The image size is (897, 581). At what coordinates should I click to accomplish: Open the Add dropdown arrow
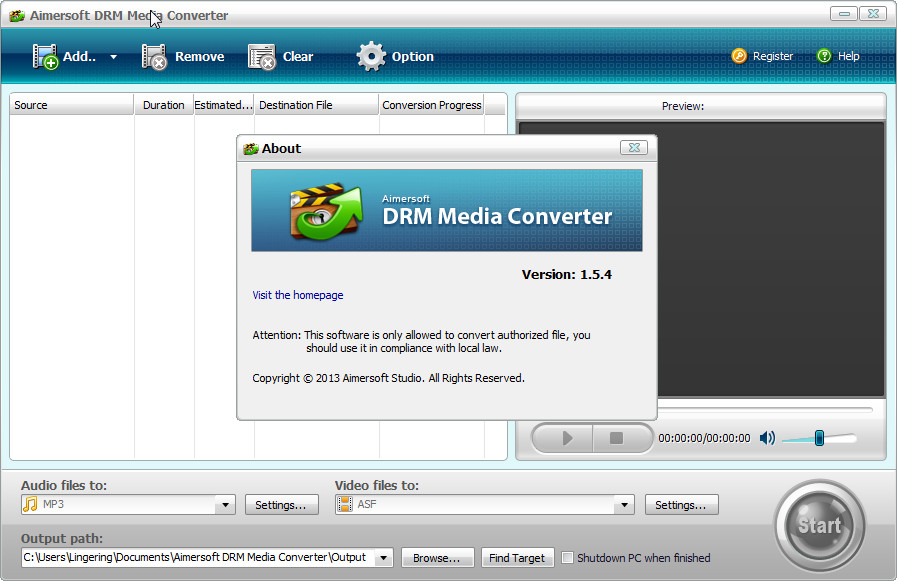point(113,57)
